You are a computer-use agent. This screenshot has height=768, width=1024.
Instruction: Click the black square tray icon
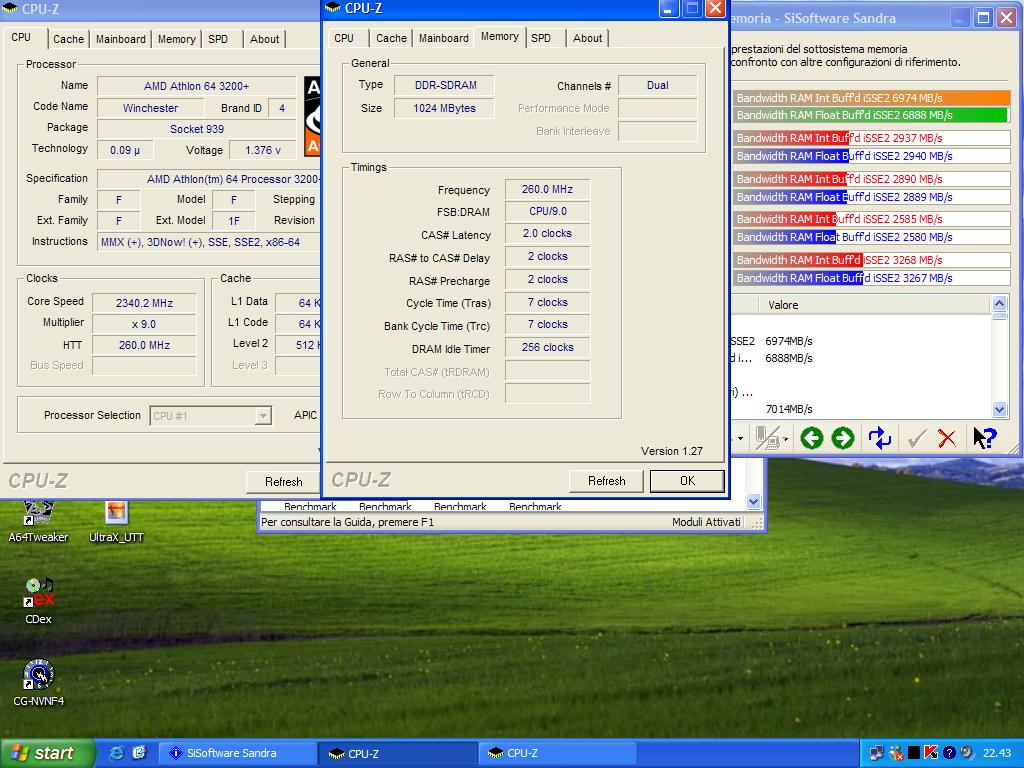coord(914,753)
